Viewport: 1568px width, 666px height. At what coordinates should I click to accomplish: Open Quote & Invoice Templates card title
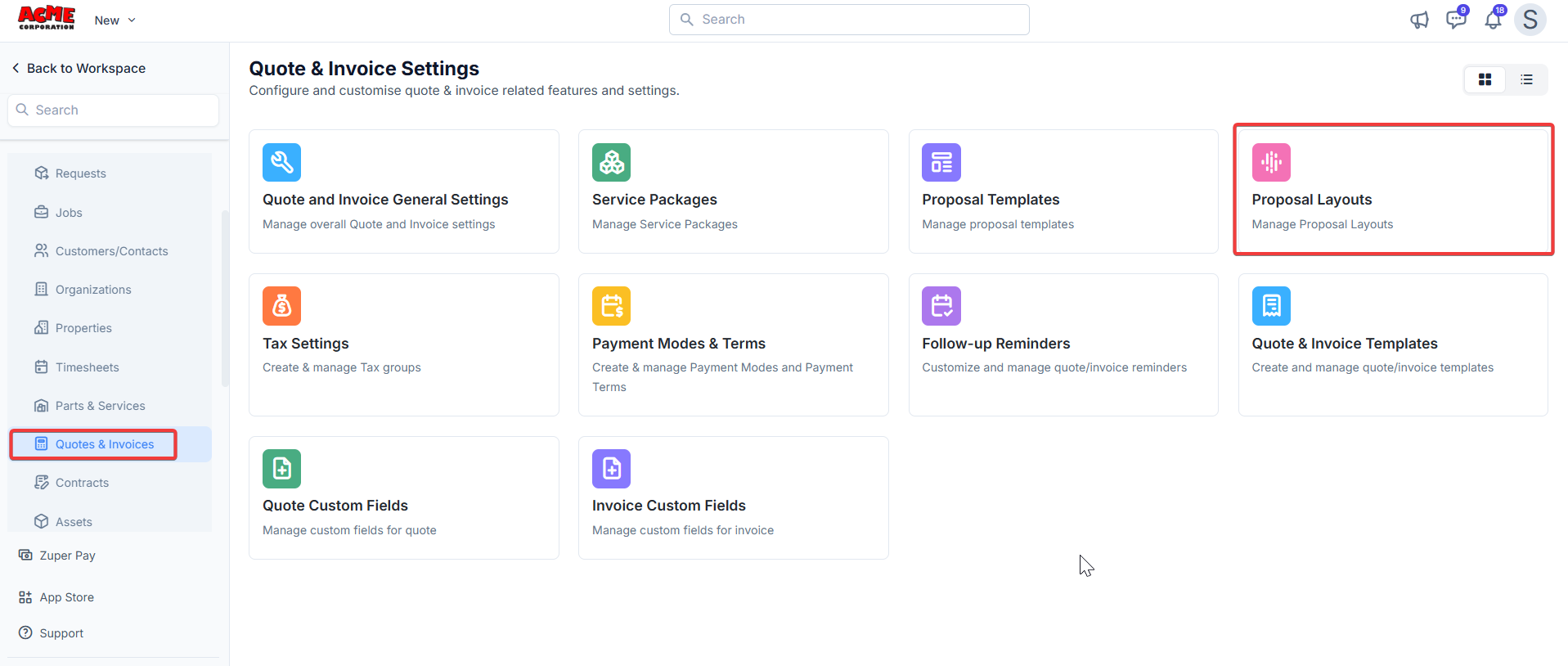[x=1345, y=344]
